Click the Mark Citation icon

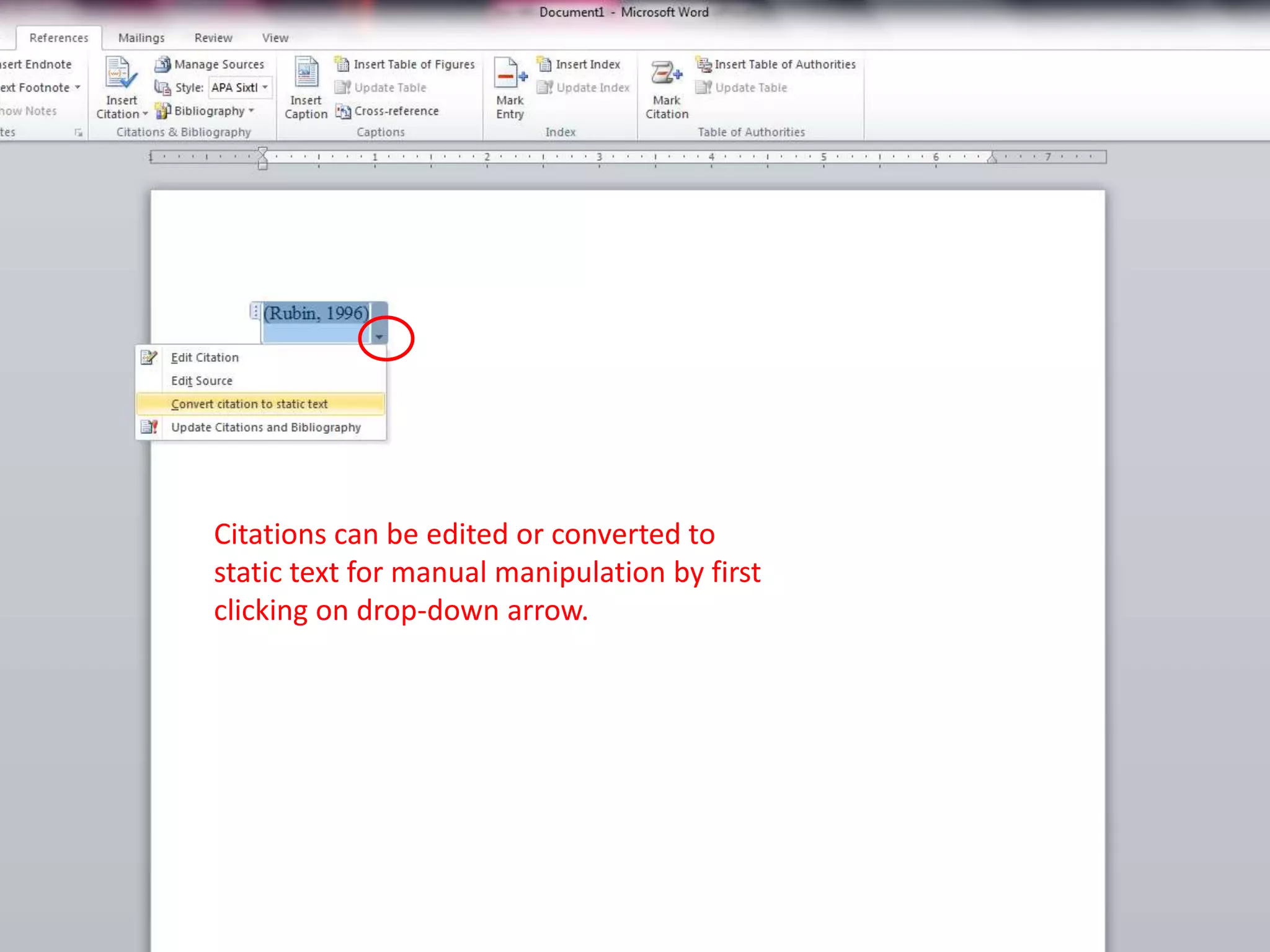[x=667, y=74]
